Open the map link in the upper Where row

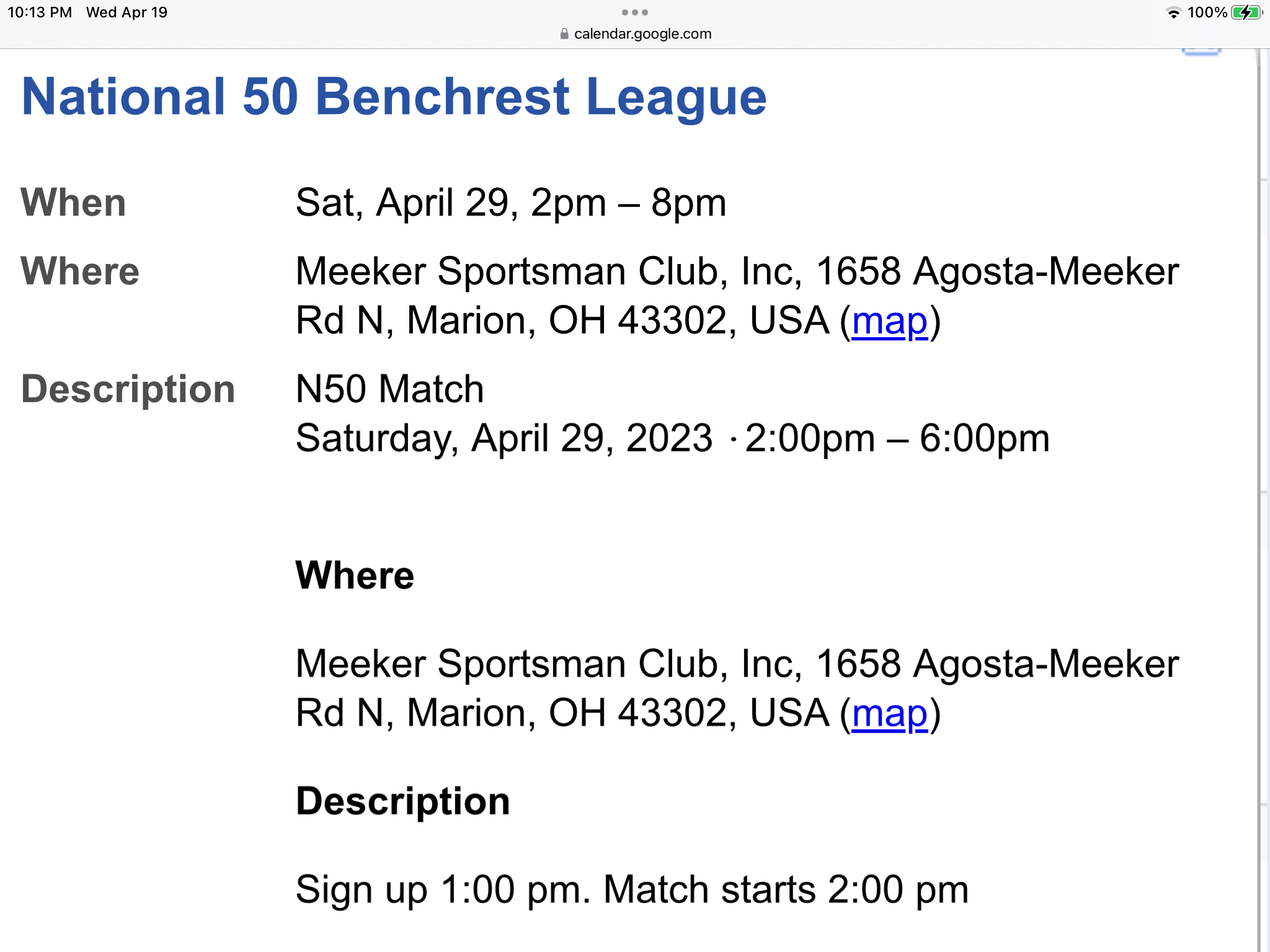coord(890,321)
